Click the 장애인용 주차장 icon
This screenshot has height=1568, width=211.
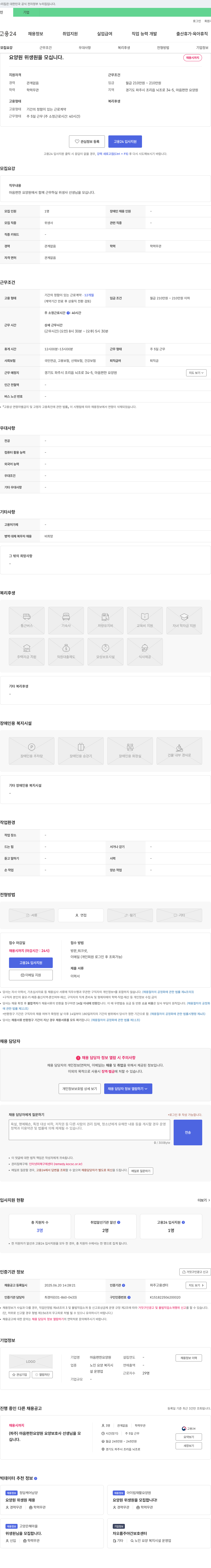pos(32,751)
